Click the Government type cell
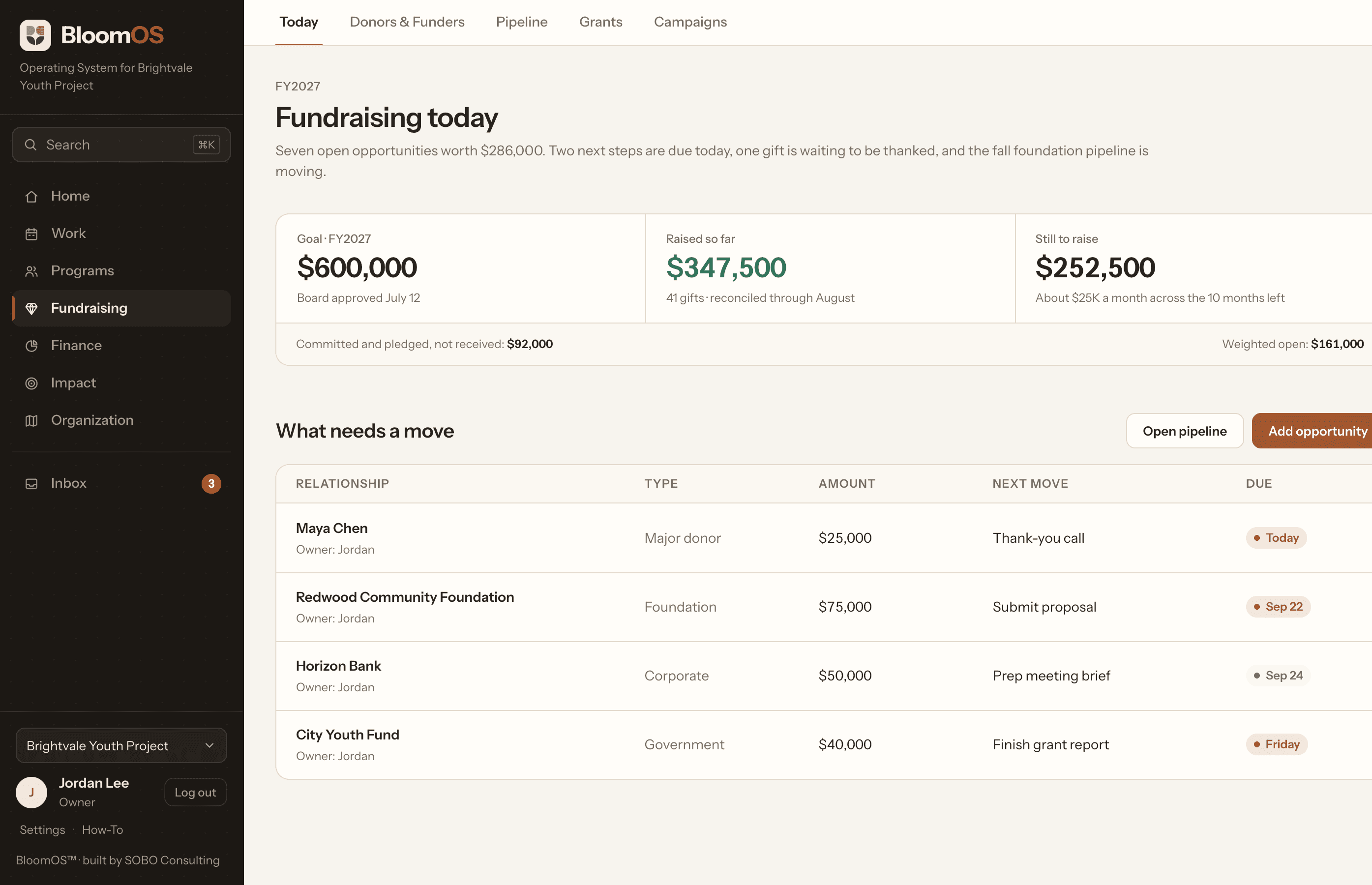Image resolution: width=1372 pixels, height=885 pixels. click(x=684, y=745)
